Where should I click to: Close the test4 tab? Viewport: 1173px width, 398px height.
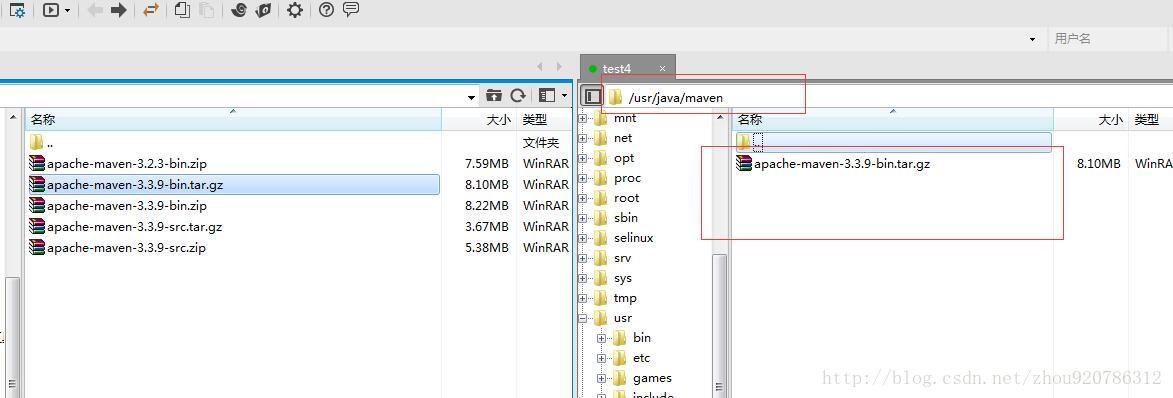pos(662,69)
